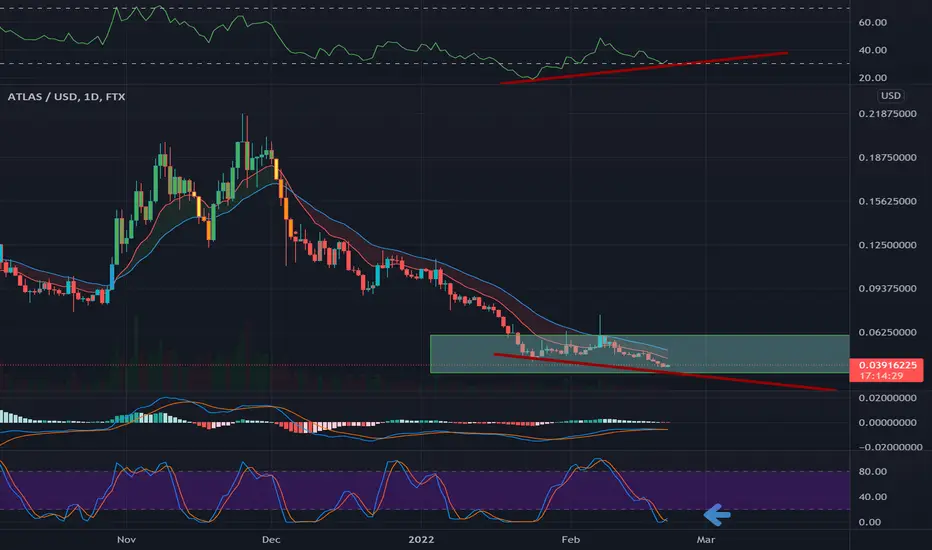Click the 20.00 level on RSI scale
Screen dimensions: 932x550
[x=873, y=78]
